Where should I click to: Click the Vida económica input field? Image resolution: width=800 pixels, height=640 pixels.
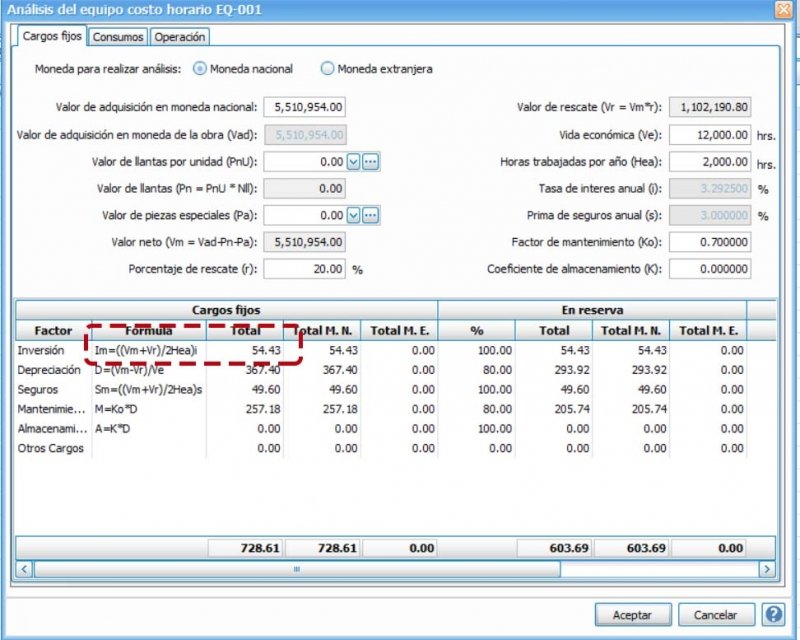(709, 135)
